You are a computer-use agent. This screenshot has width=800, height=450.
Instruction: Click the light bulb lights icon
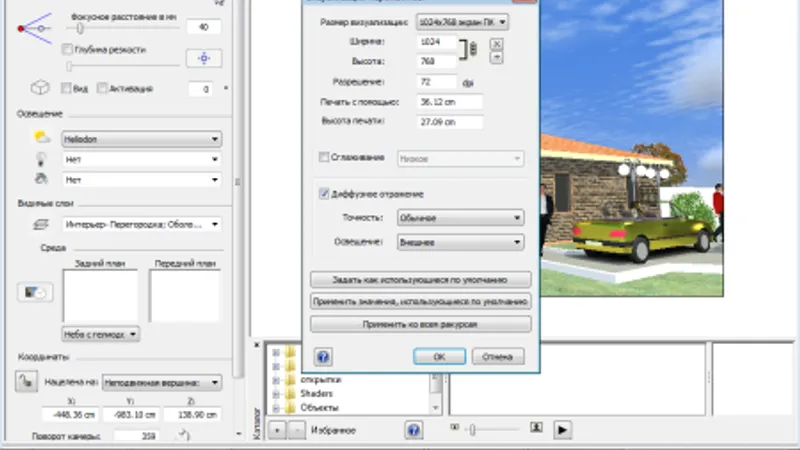coord(41,159)
